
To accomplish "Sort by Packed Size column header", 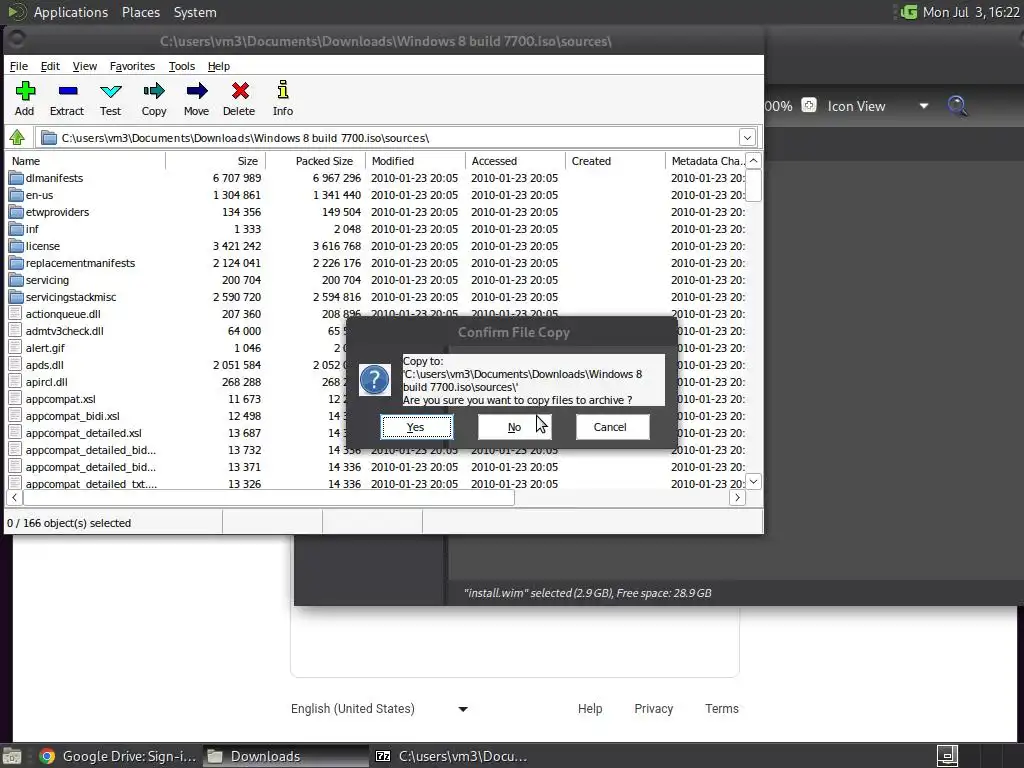I will (316, 161).
